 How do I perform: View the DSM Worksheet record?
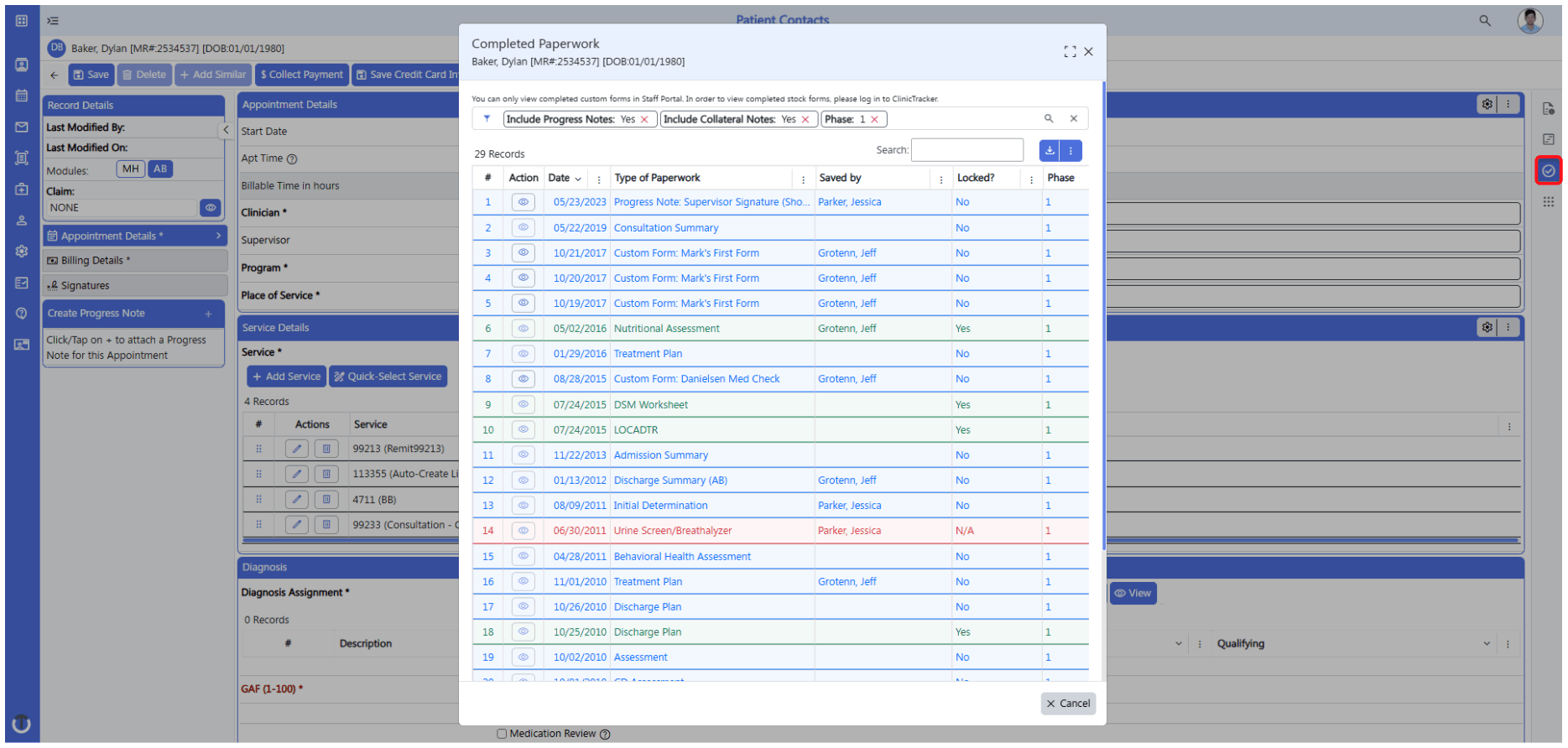pos(523,404)
